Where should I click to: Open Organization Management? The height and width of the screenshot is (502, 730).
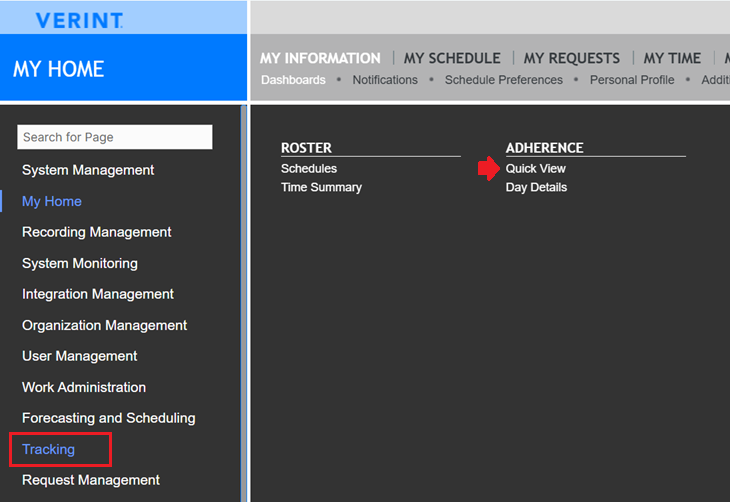tap(104, 325)
